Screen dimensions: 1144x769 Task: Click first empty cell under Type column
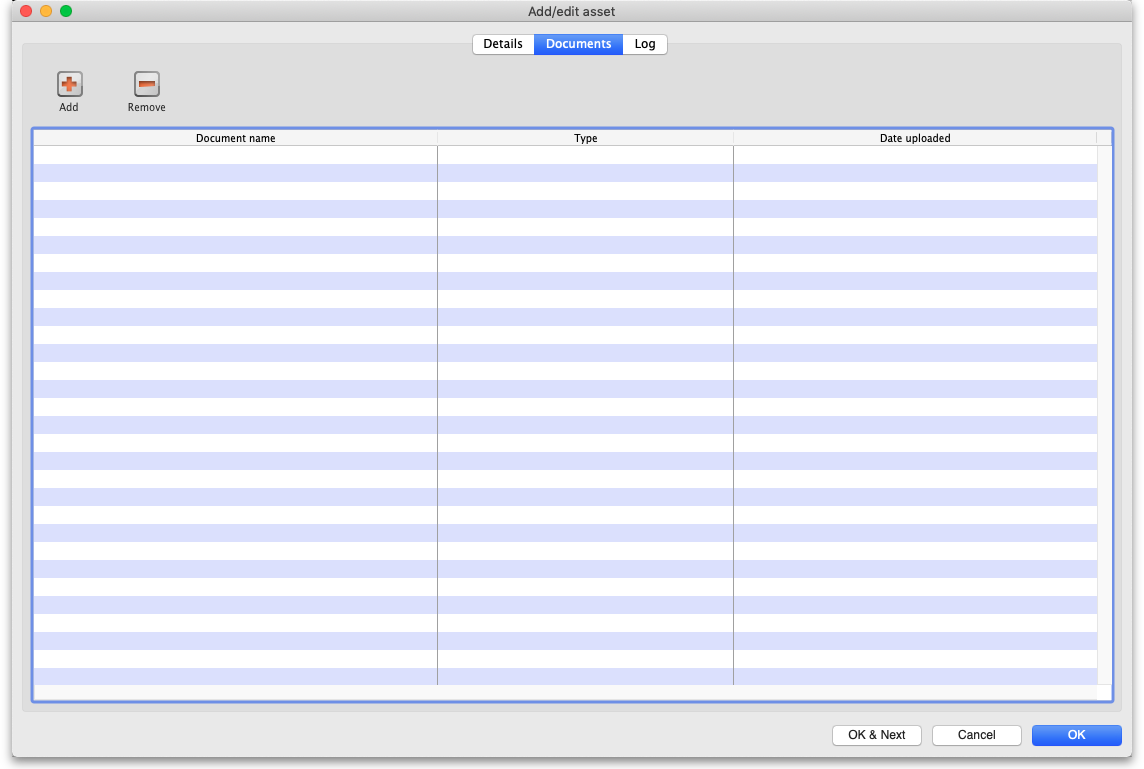tap(585, 155)
